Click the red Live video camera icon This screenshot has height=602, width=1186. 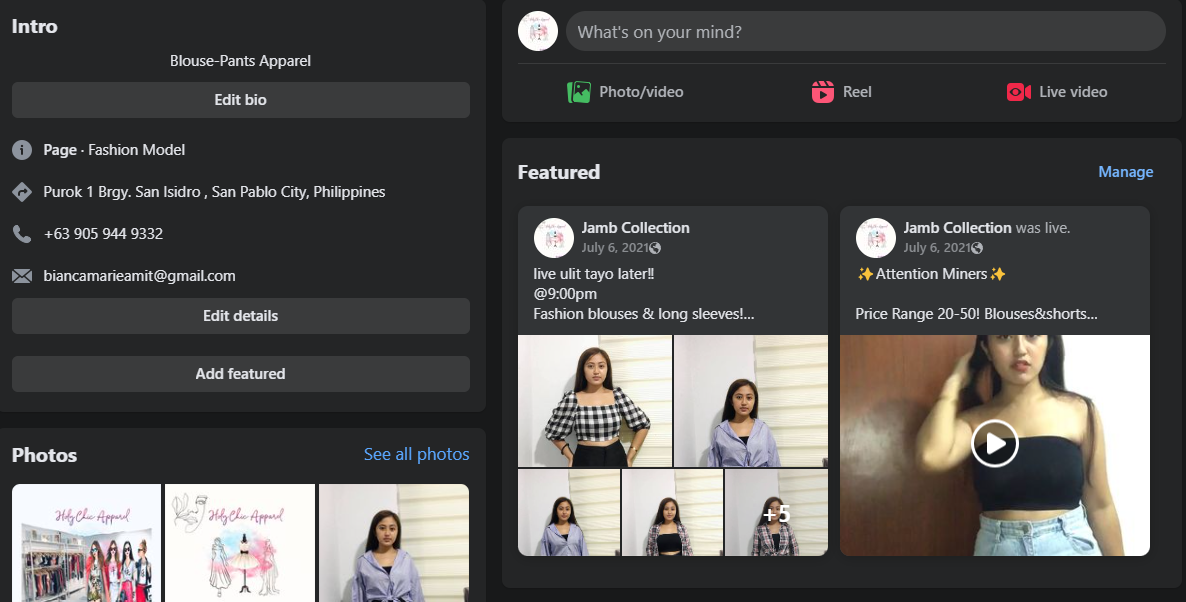[x=1019, y=92]
